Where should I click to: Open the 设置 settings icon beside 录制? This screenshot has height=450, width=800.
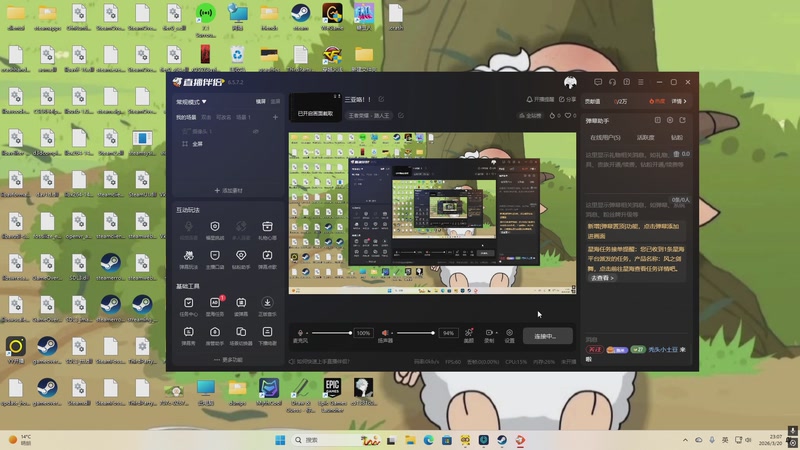(x=509, y=333)
